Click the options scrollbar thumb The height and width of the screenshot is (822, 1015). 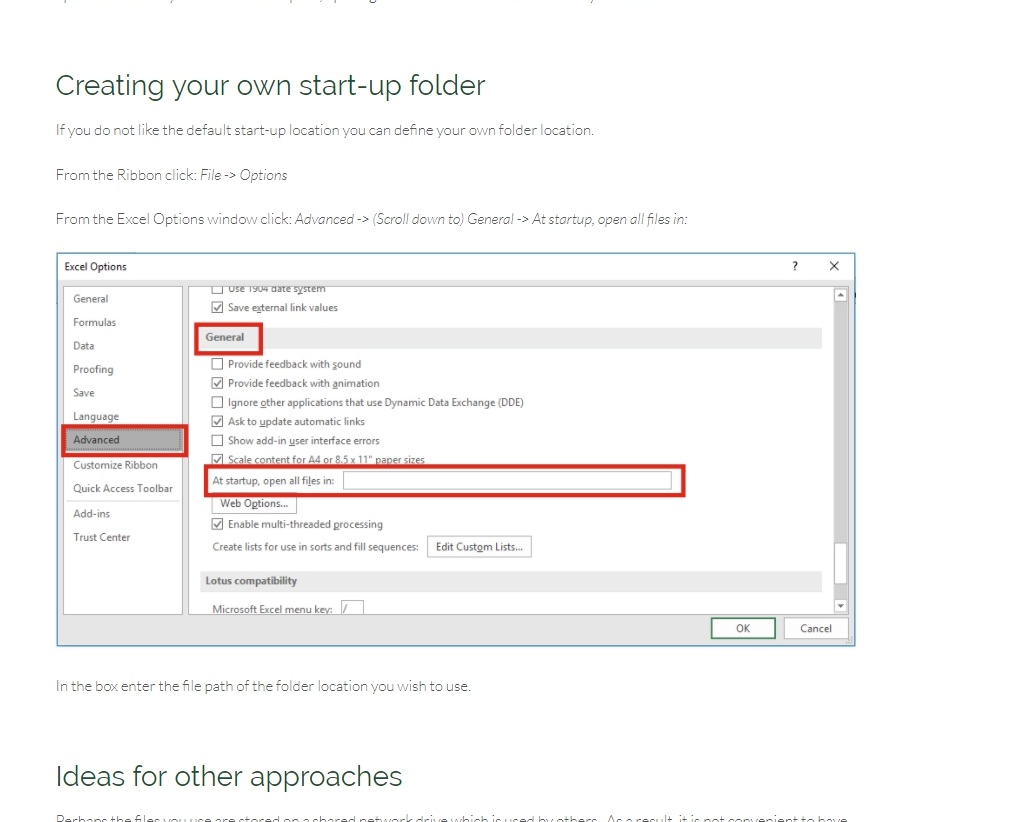[840, 563]
